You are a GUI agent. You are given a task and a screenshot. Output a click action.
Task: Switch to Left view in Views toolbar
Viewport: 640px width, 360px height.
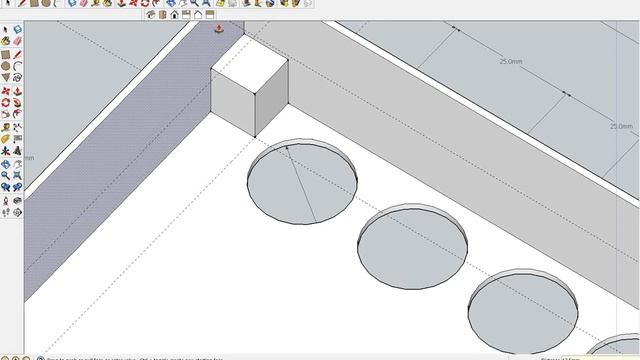pyautogui.click(x=210, y=15)
